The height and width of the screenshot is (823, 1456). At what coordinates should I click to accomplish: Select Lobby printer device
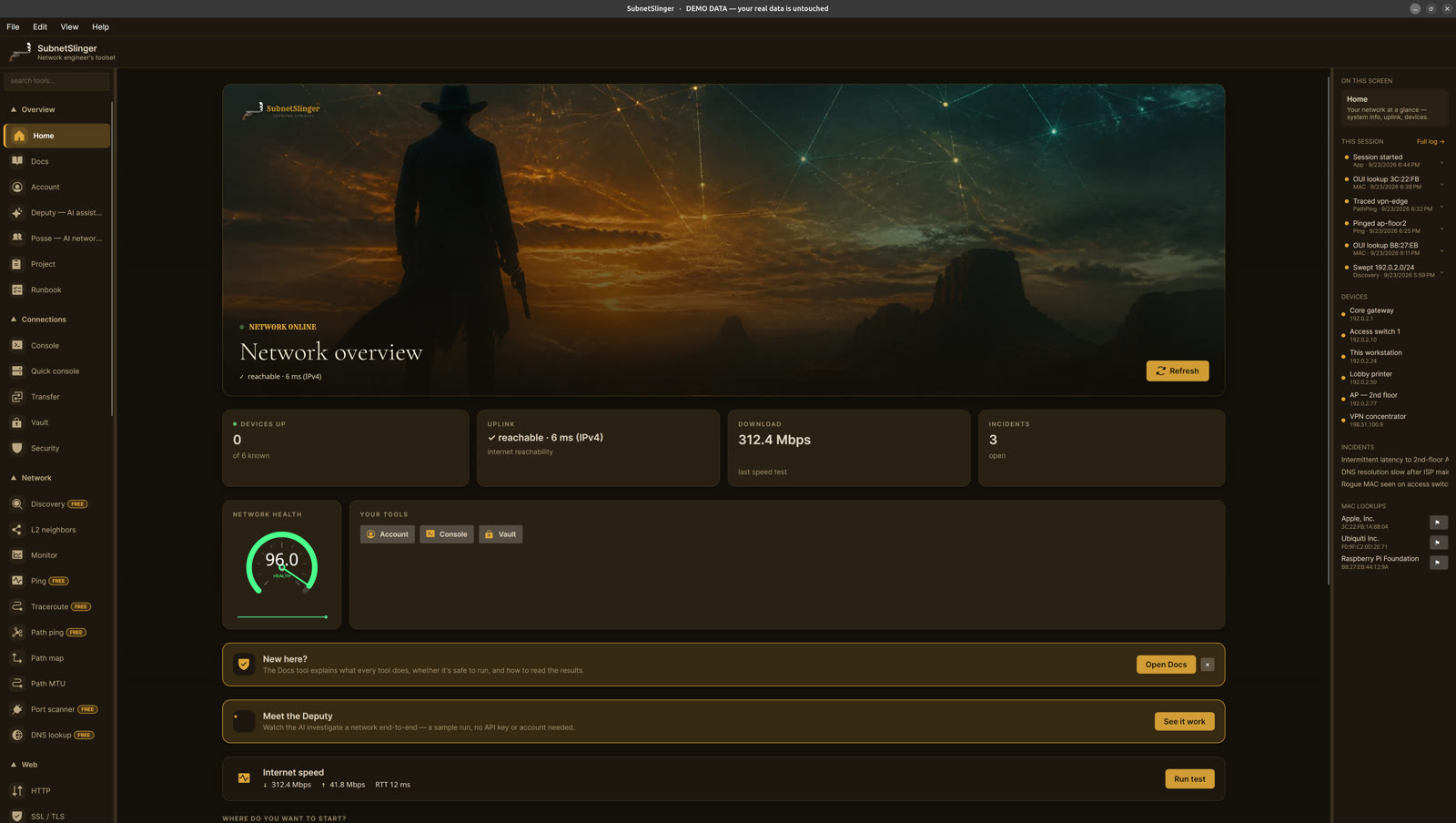[1393, 378]
